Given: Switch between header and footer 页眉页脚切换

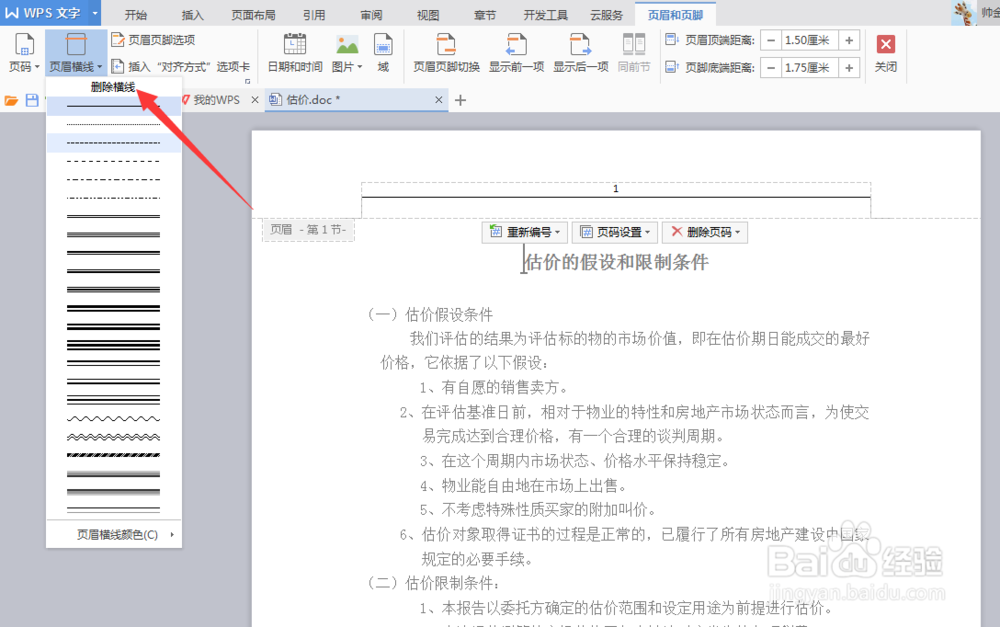Looking at the screenshot, I should (x=446, y=52).
